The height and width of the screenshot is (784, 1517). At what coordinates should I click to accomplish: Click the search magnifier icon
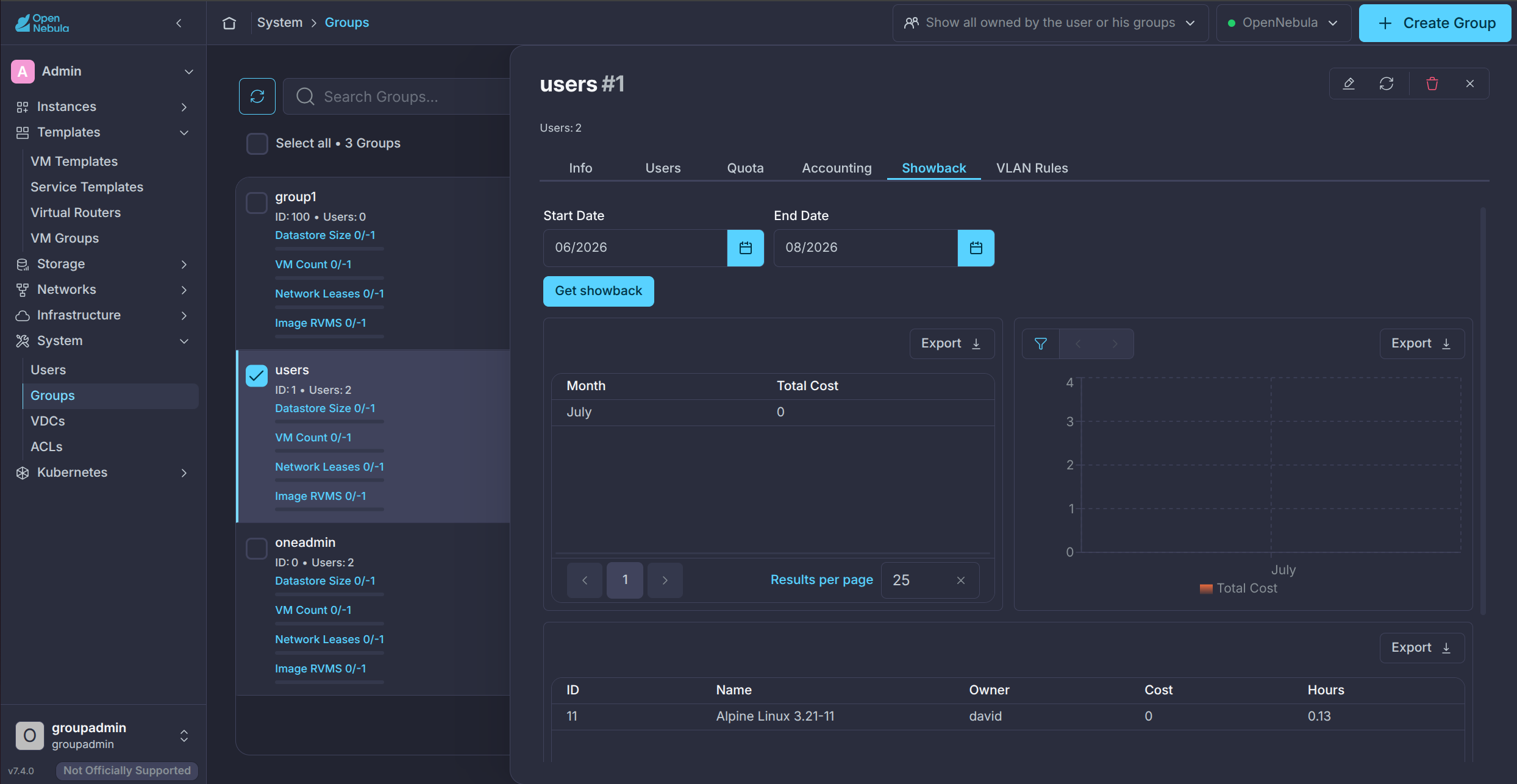click(x=305, y=96)
